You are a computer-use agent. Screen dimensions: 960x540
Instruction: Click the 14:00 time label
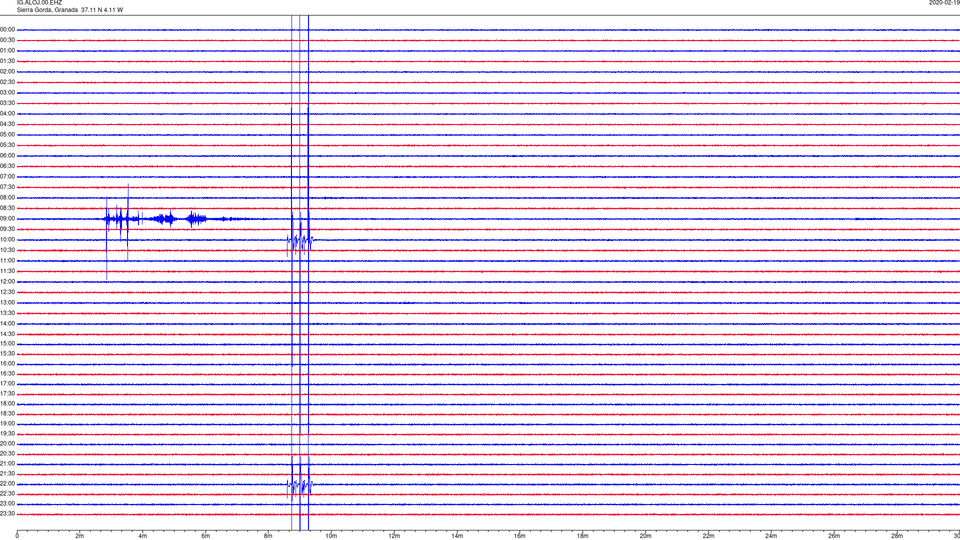point(7,324)
